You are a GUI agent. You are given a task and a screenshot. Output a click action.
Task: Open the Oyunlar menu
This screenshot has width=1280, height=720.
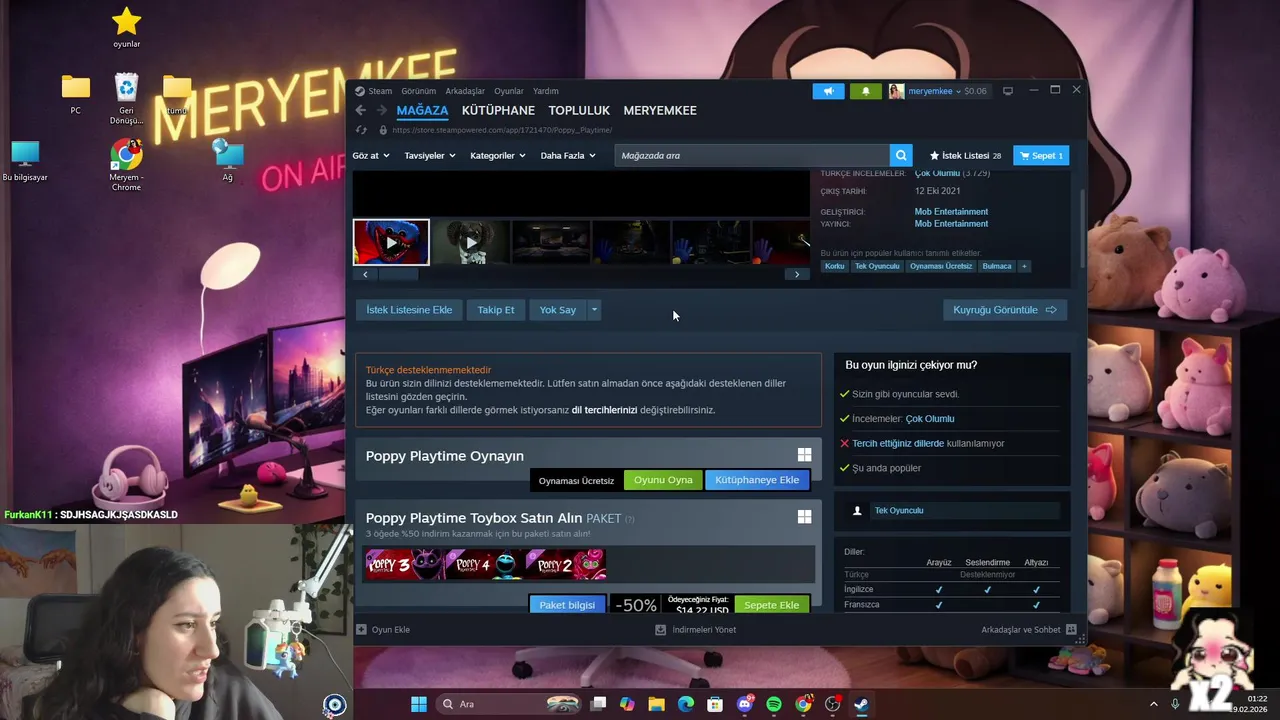[509, 91]
